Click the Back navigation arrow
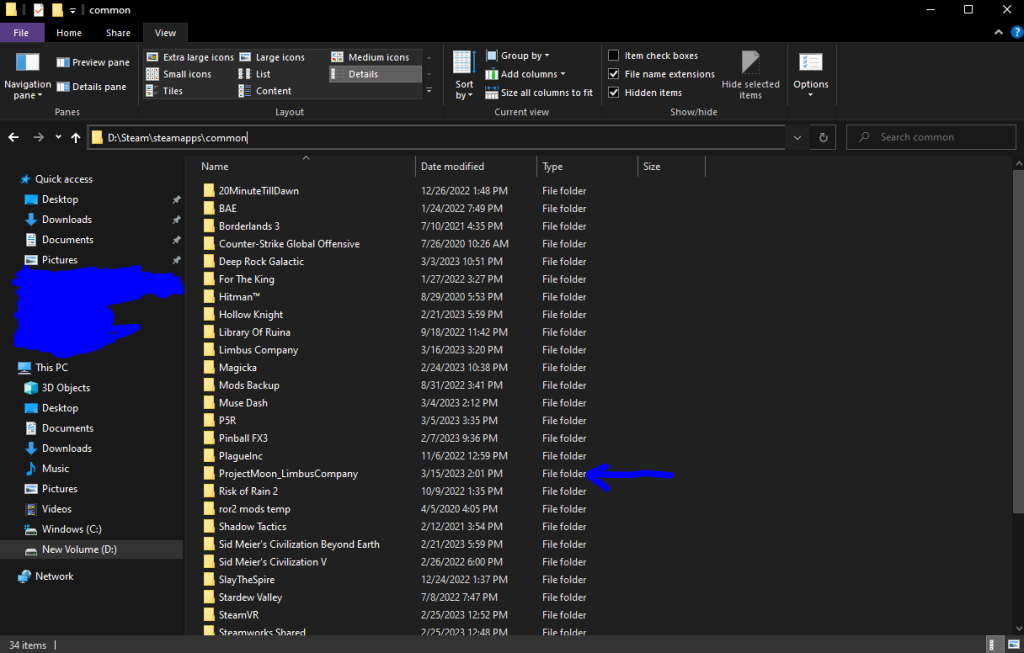 click(13, 137)
